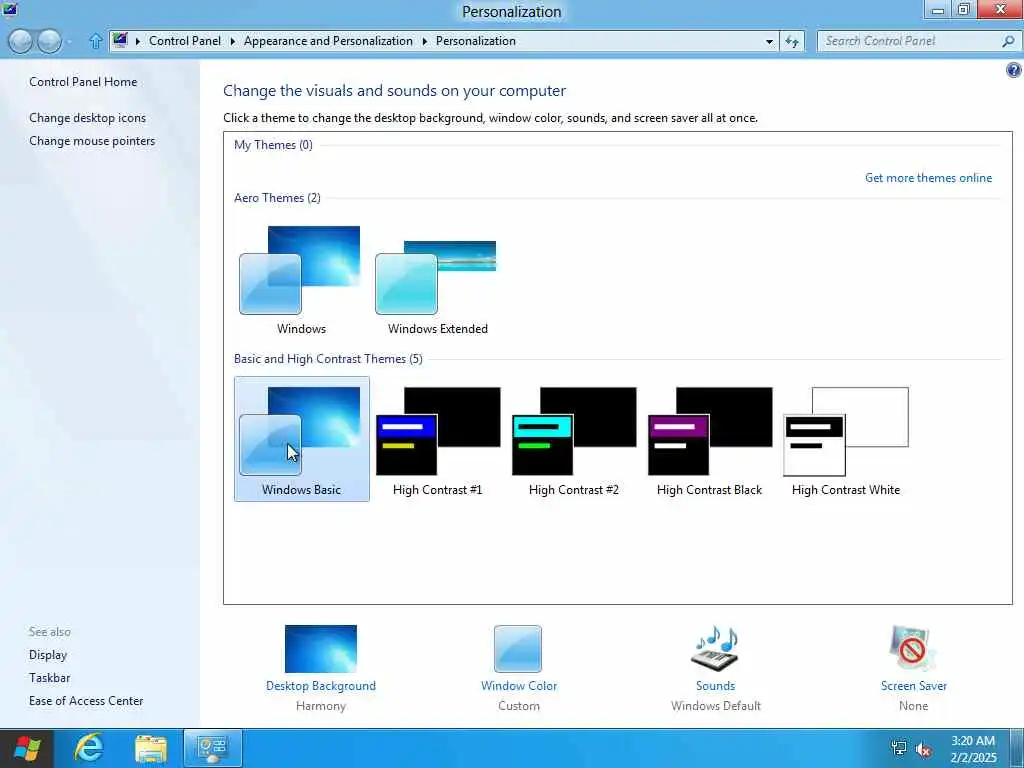Open the Taskbar link under See also

(49, 678)
